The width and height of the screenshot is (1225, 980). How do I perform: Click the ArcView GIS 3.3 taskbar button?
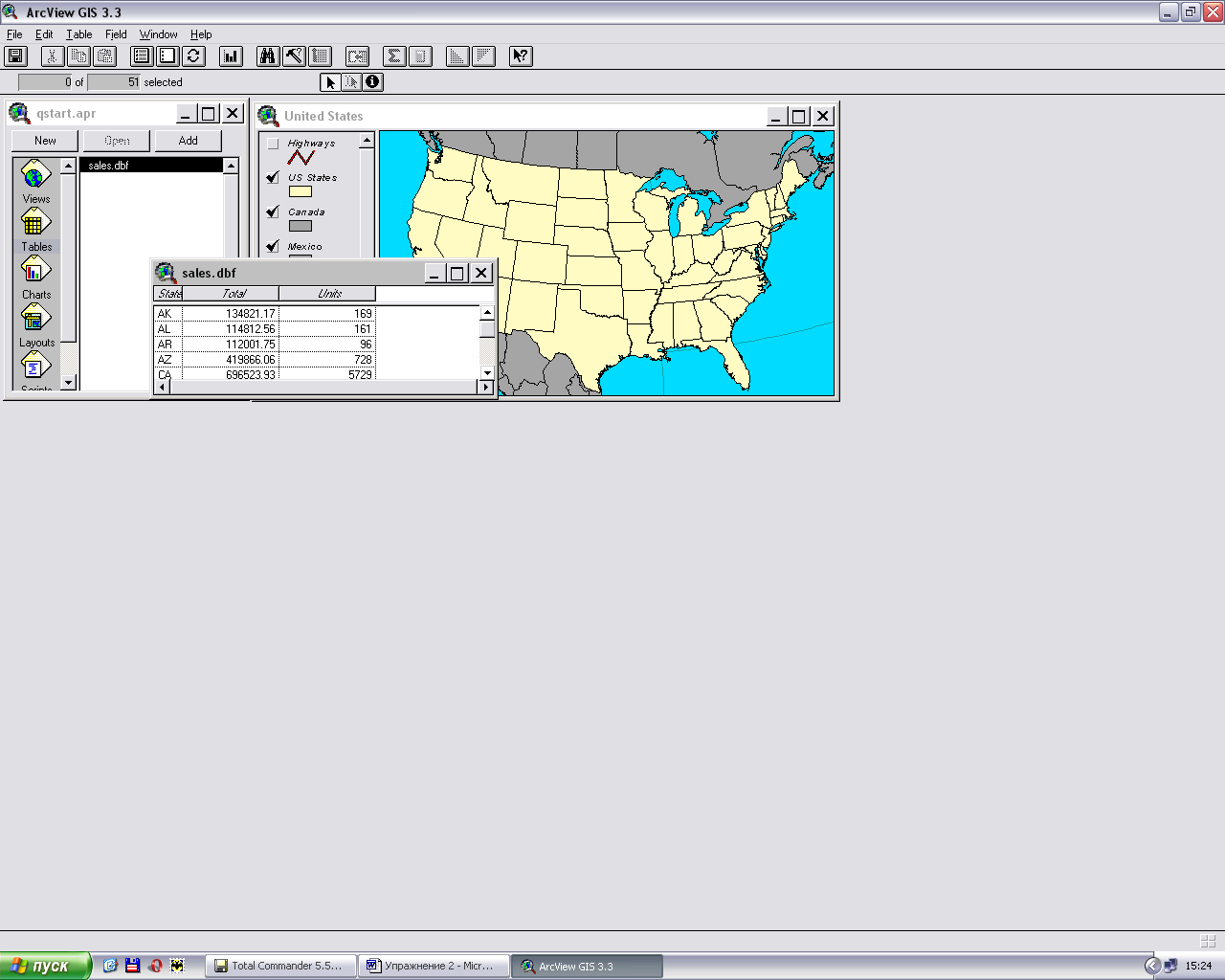(x=587, y=967)
